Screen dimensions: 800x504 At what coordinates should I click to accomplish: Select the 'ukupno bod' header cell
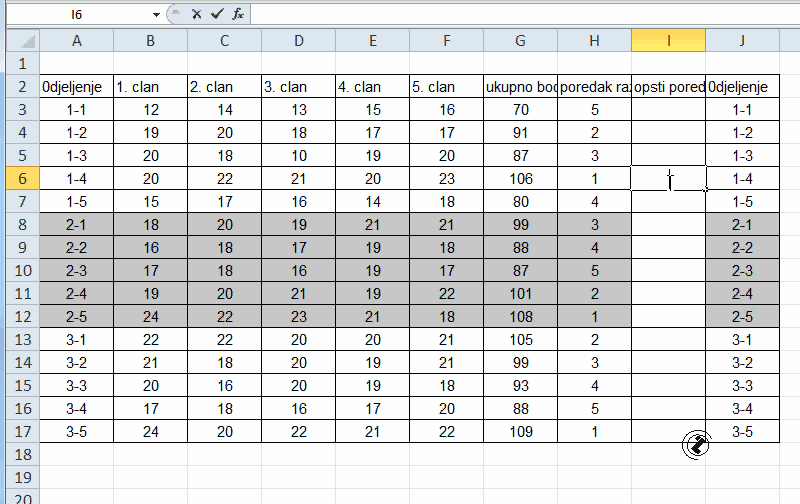pos(520,87)
